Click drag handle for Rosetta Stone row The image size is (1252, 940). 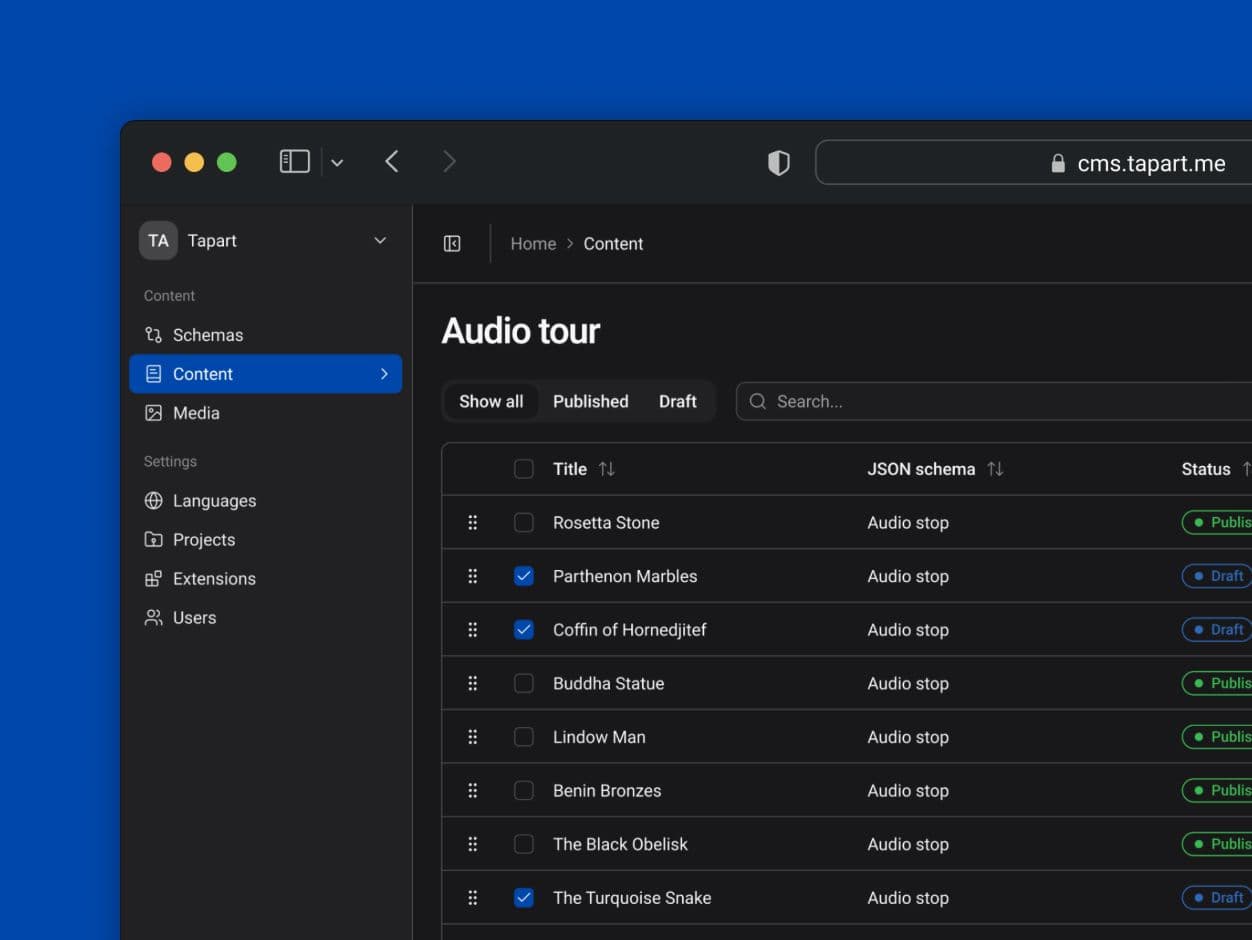click(473, 522)
